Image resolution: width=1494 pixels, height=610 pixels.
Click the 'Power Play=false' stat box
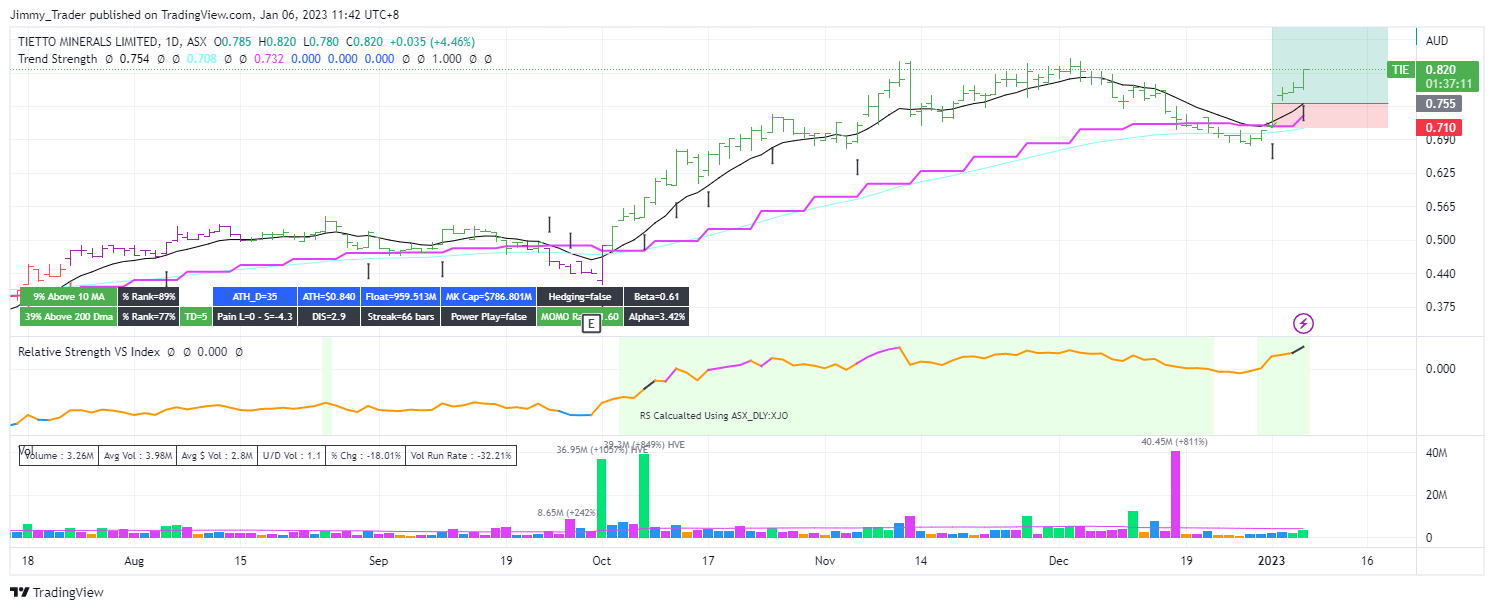pos(487,316)
